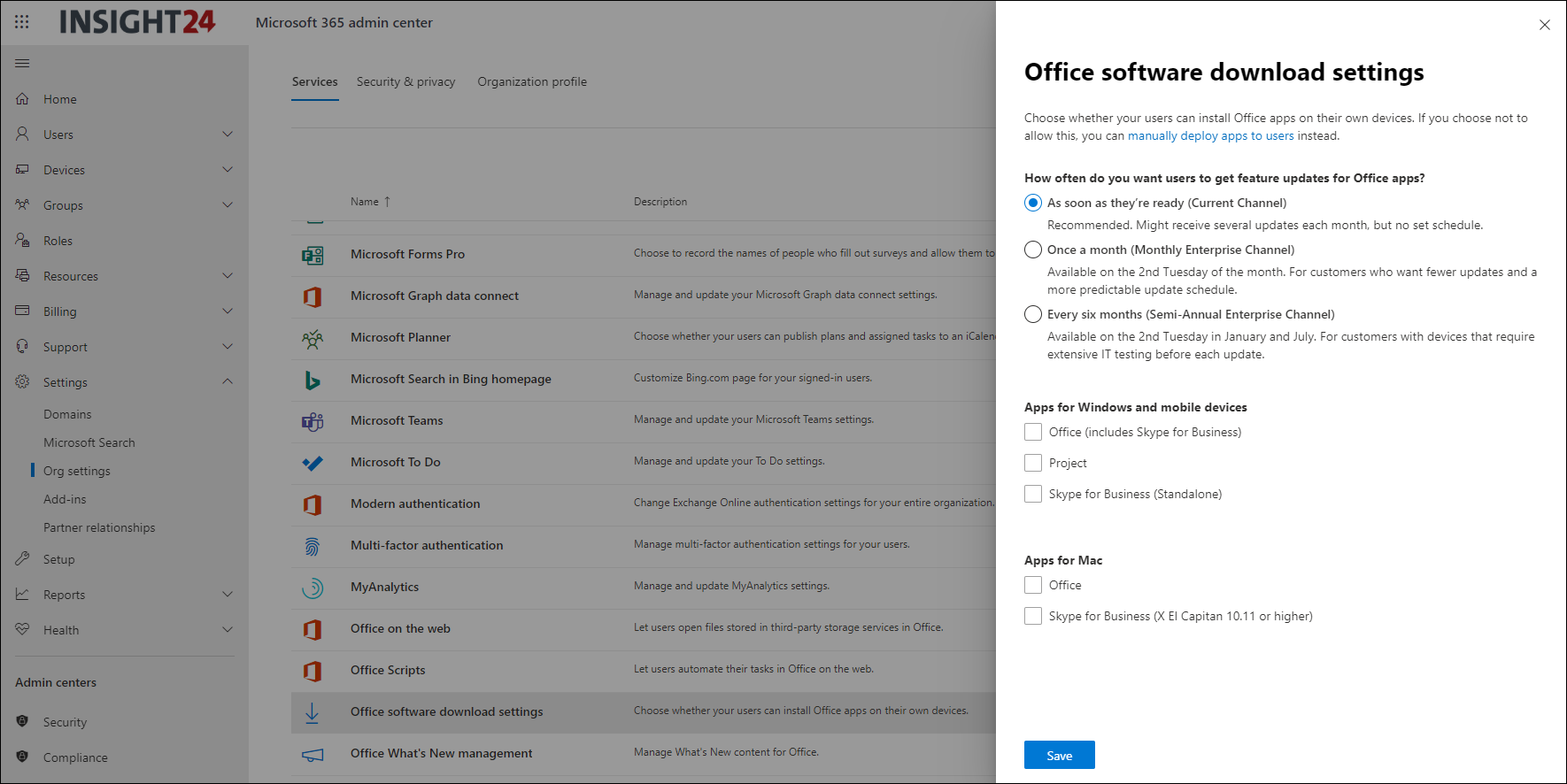
Task: Click the Save button
Action: (x=1060, y=755)
